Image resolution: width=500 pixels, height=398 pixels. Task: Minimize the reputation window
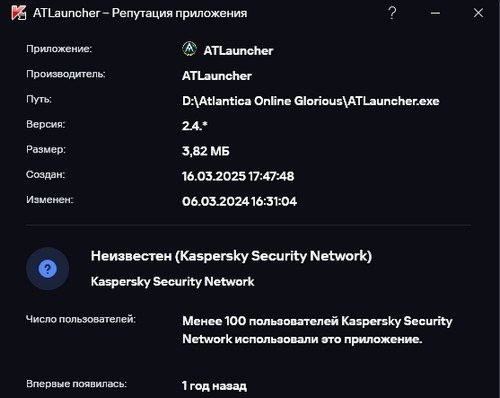coord(435,13)
